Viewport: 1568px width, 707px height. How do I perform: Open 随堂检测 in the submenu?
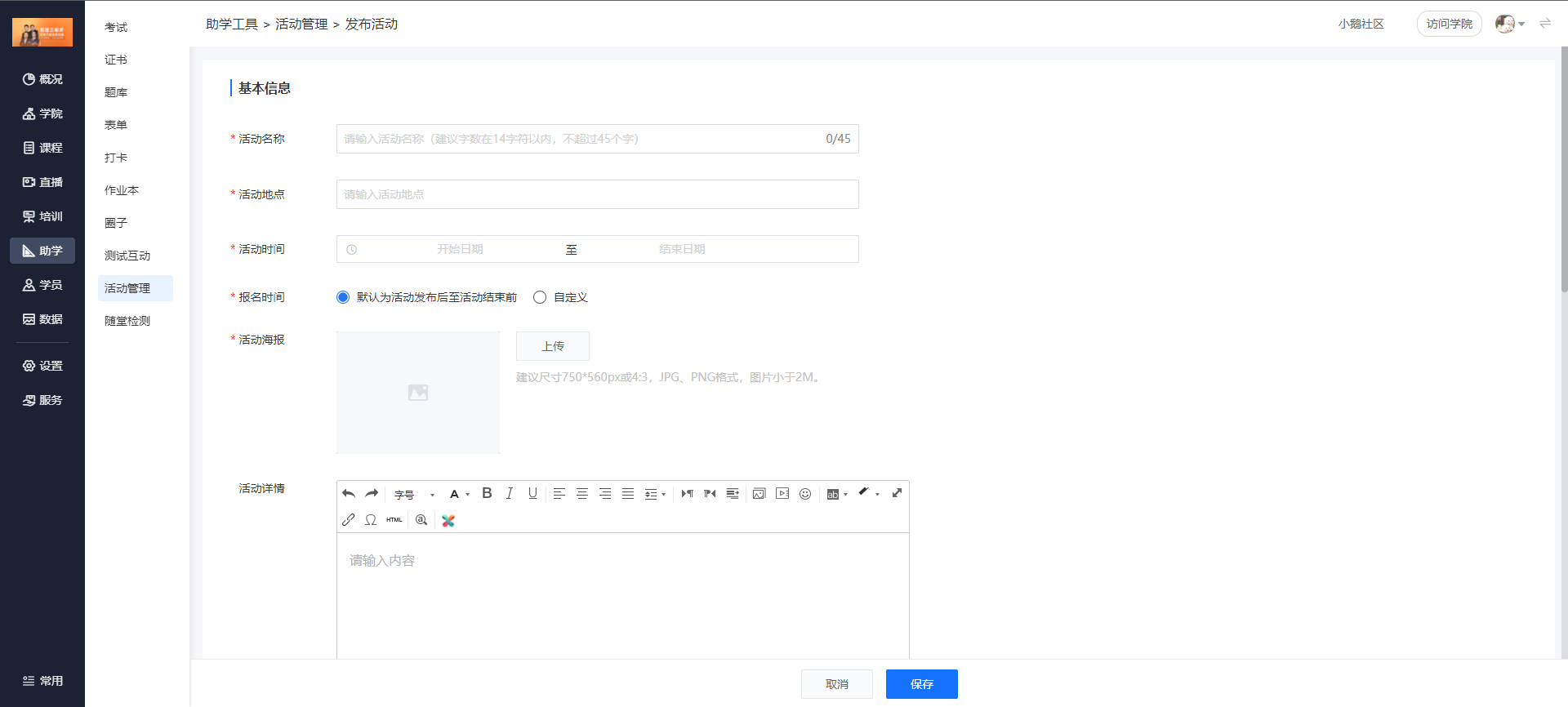pyautogui.click(x=127, y=321)
